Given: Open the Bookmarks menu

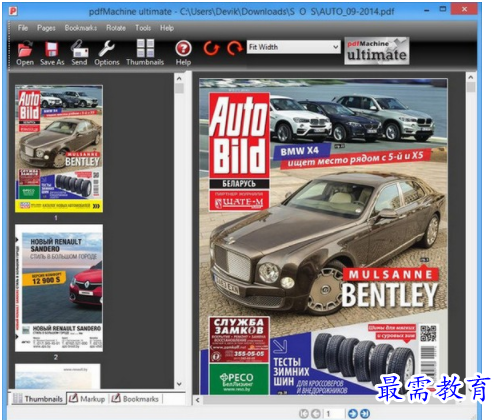Looking at the screenshot, I should pos(81,28).
